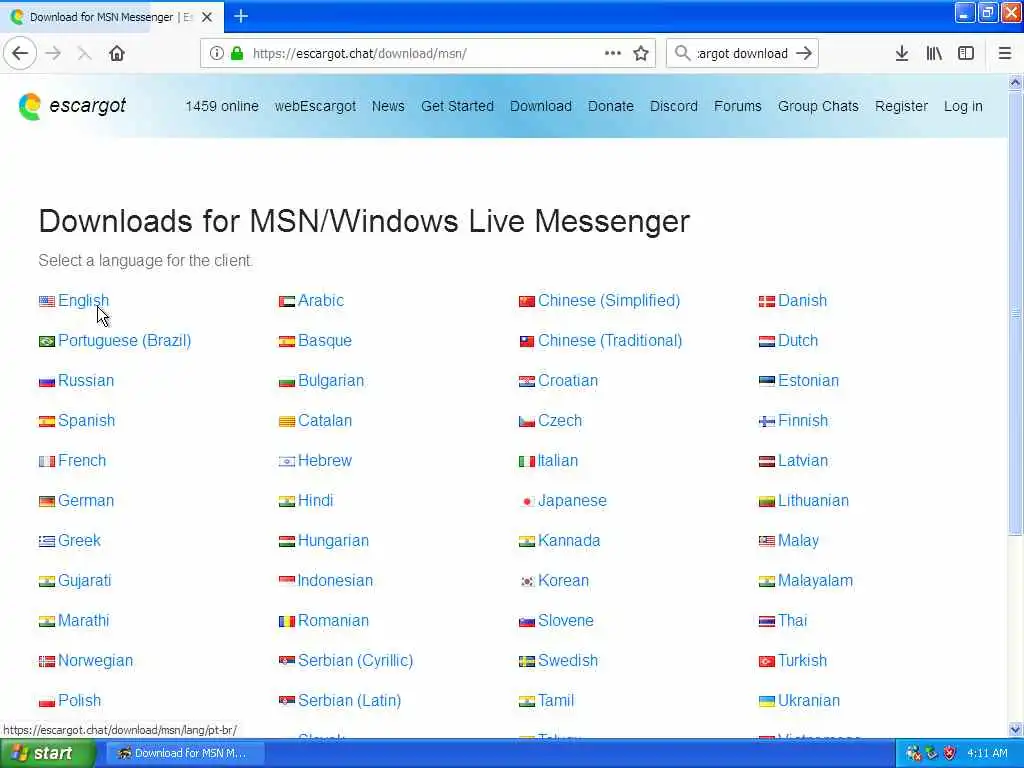Screen dimensions: 1024x768
Task: Open the Firefox home page icon
Action: tap(117, 54)
